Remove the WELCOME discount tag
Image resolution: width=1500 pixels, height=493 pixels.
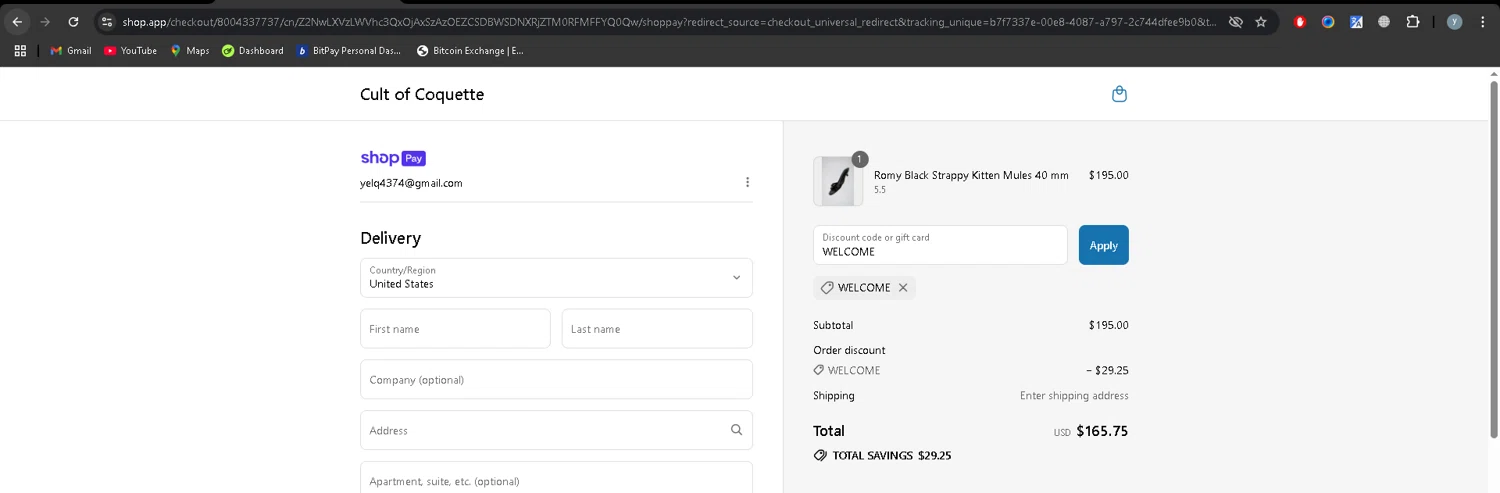tap(903, 287)
